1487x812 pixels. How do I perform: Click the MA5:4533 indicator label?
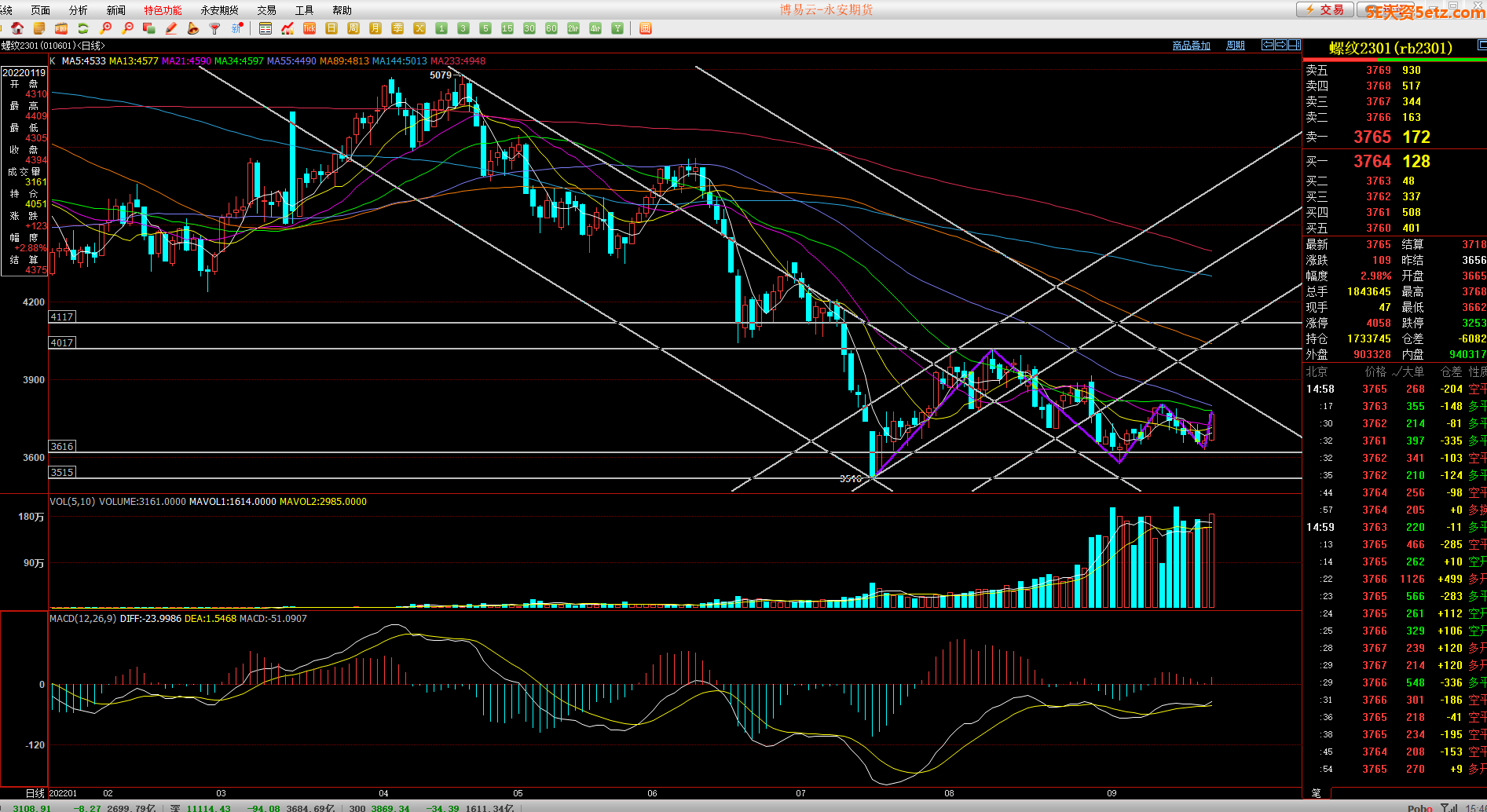(x=83, y=60)
